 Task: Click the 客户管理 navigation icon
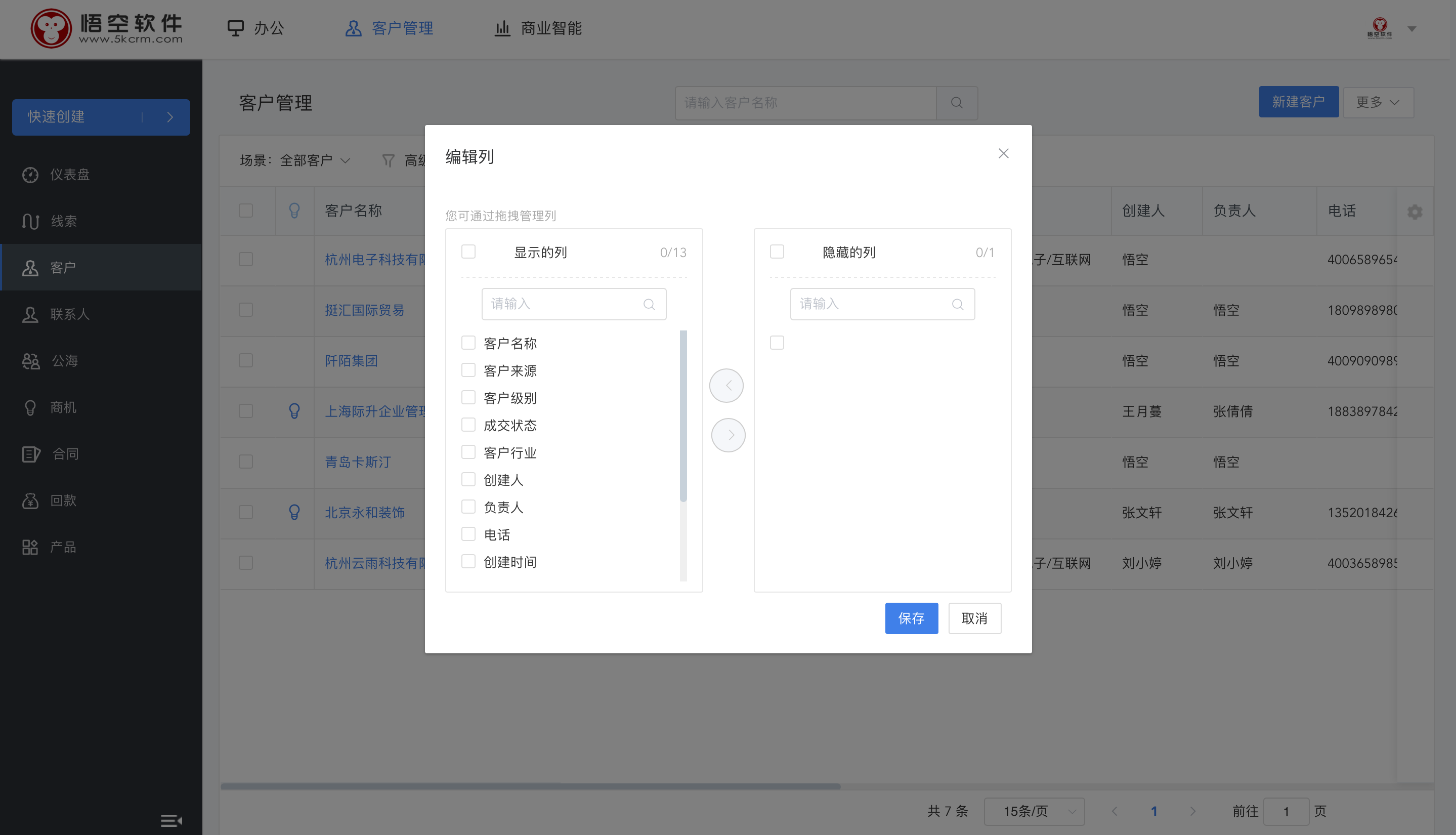353,27
